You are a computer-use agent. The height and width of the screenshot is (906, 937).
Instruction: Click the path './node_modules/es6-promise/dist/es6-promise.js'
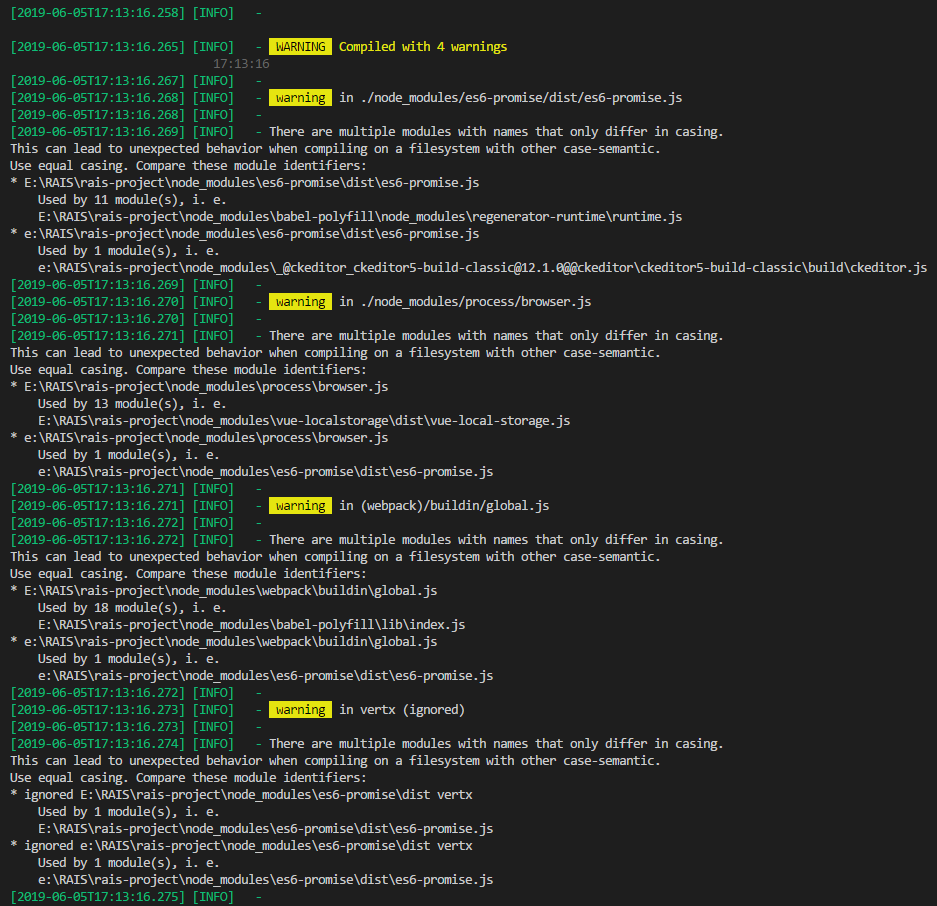click(522, 97)
